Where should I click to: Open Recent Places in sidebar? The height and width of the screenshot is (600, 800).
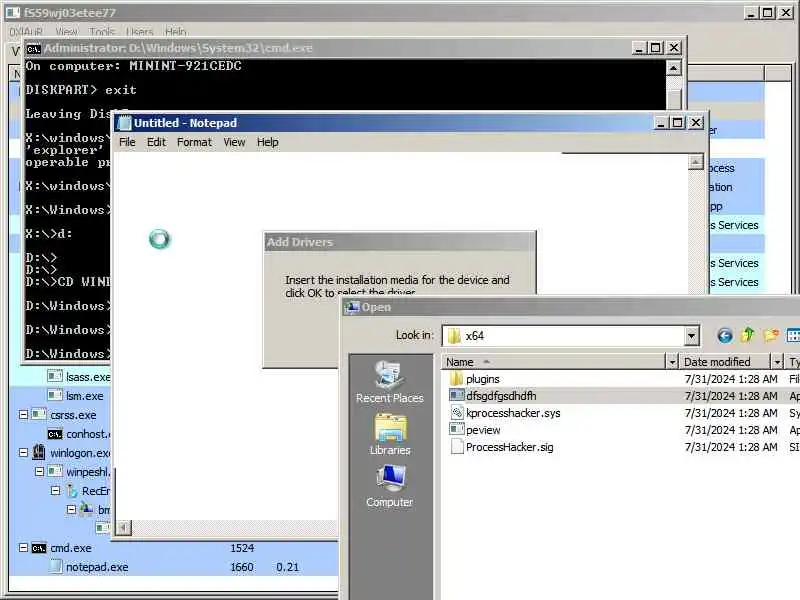click(x=389, y=382)
